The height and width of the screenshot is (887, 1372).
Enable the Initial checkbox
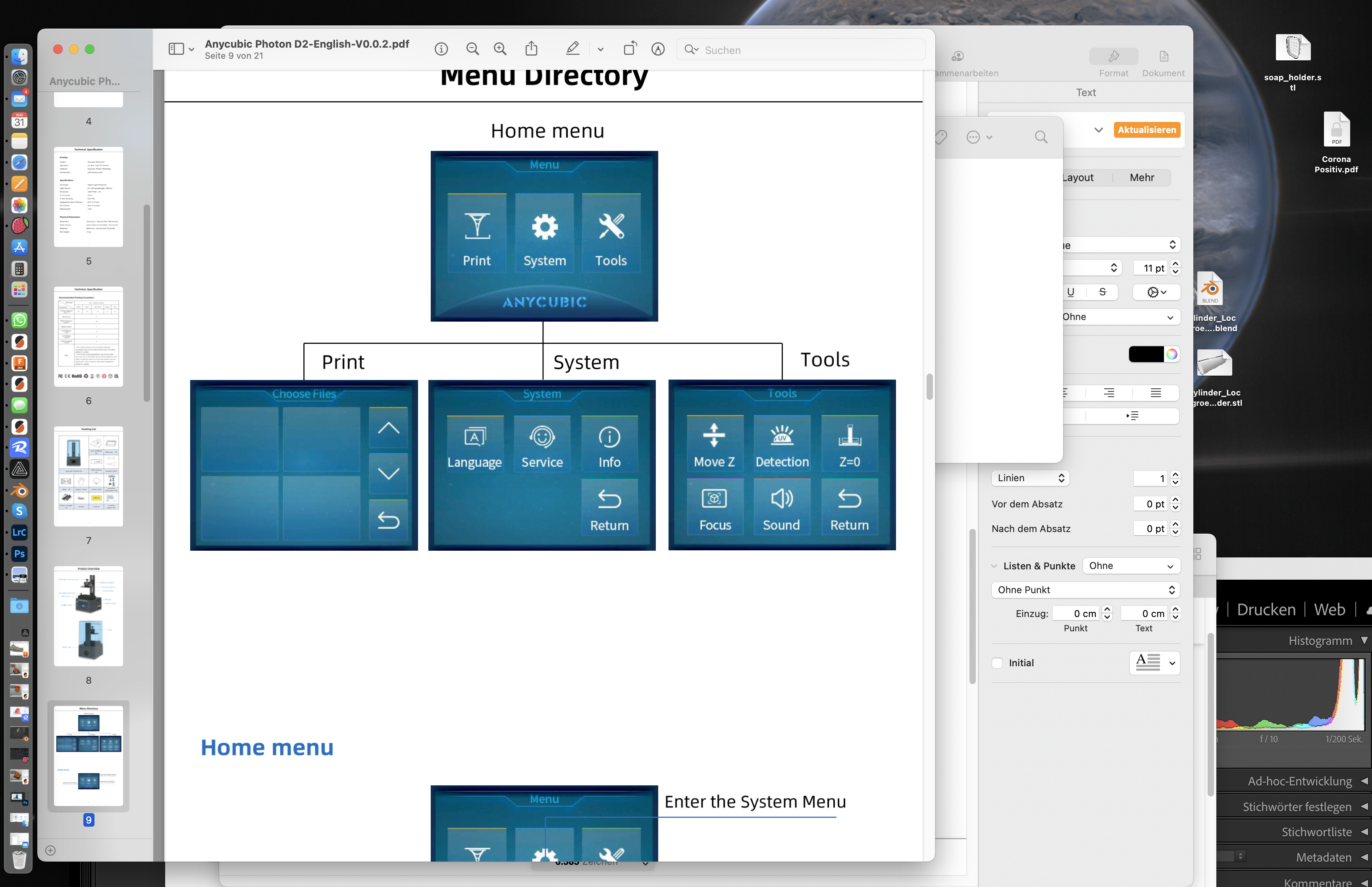(x=998, y=663)
